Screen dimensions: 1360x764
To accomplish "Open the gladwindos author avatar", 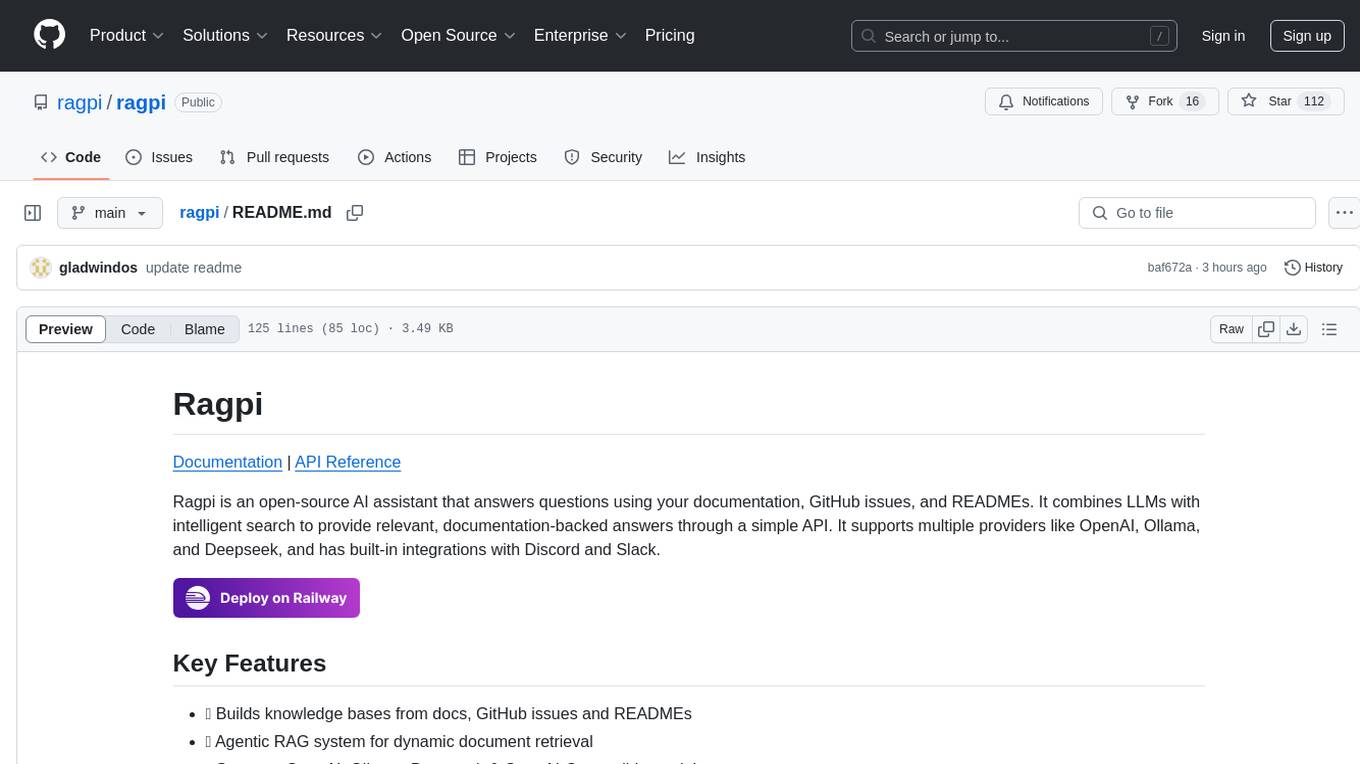I will tap(41, 267).
